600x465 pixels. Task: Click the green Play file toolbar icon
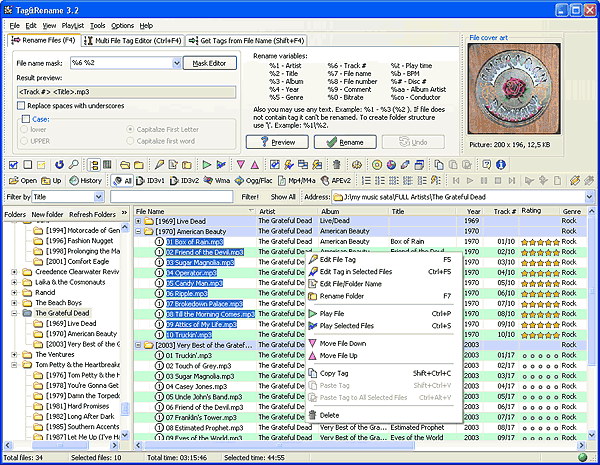point(206,164)
